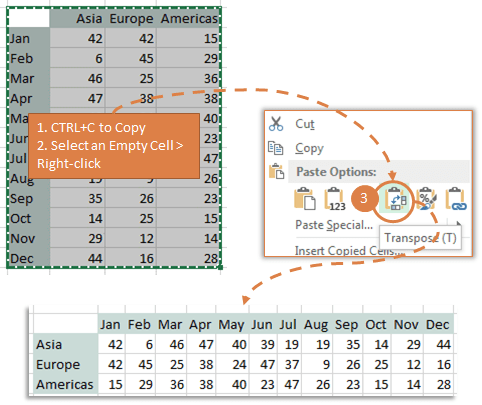Select the Apr row label in the top table
This screenshot has height=405, width=482.
pyautogui.click(x=29, y=98)
